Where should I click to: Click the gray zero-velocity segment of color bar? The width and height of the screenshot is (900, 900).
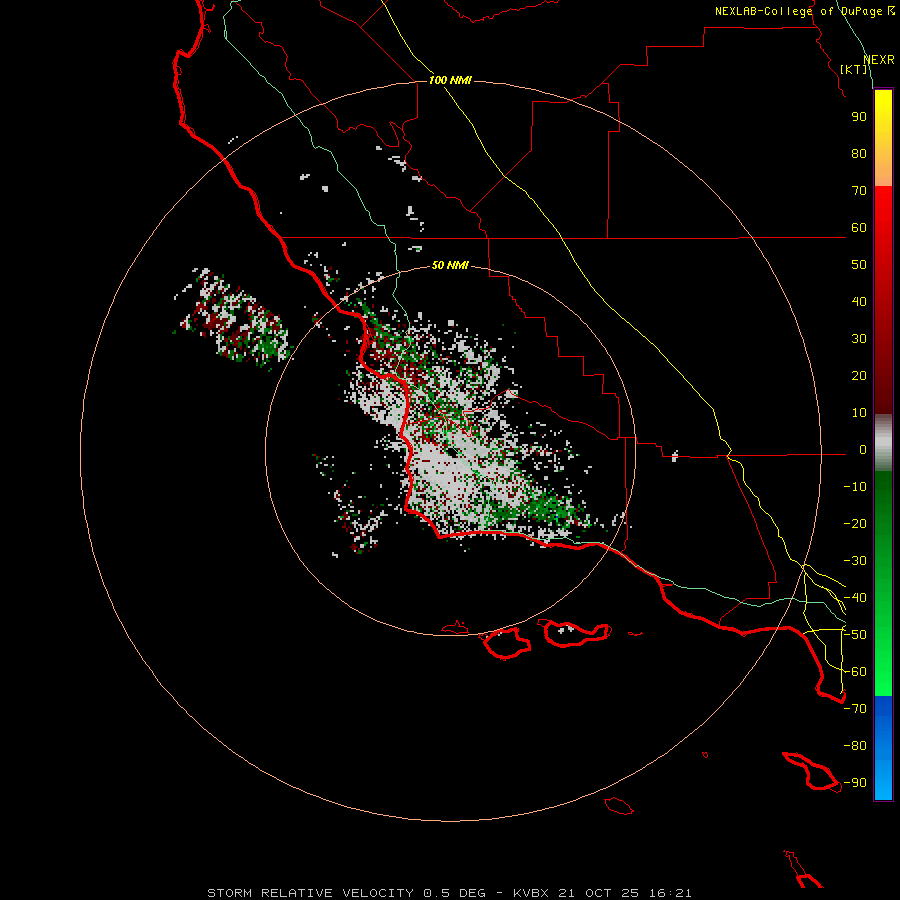(x=883, y=443)
